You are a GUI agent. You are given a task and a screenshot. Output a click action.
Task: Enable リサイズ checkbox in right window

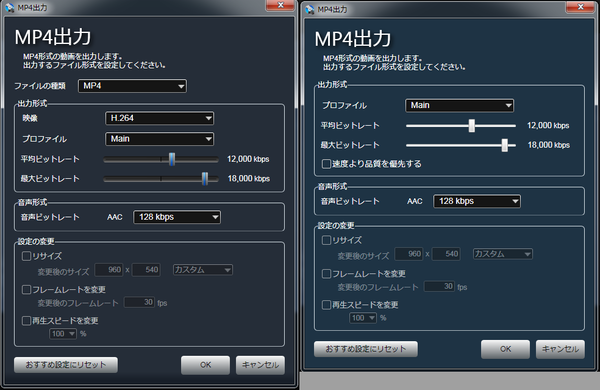point(326,240)
